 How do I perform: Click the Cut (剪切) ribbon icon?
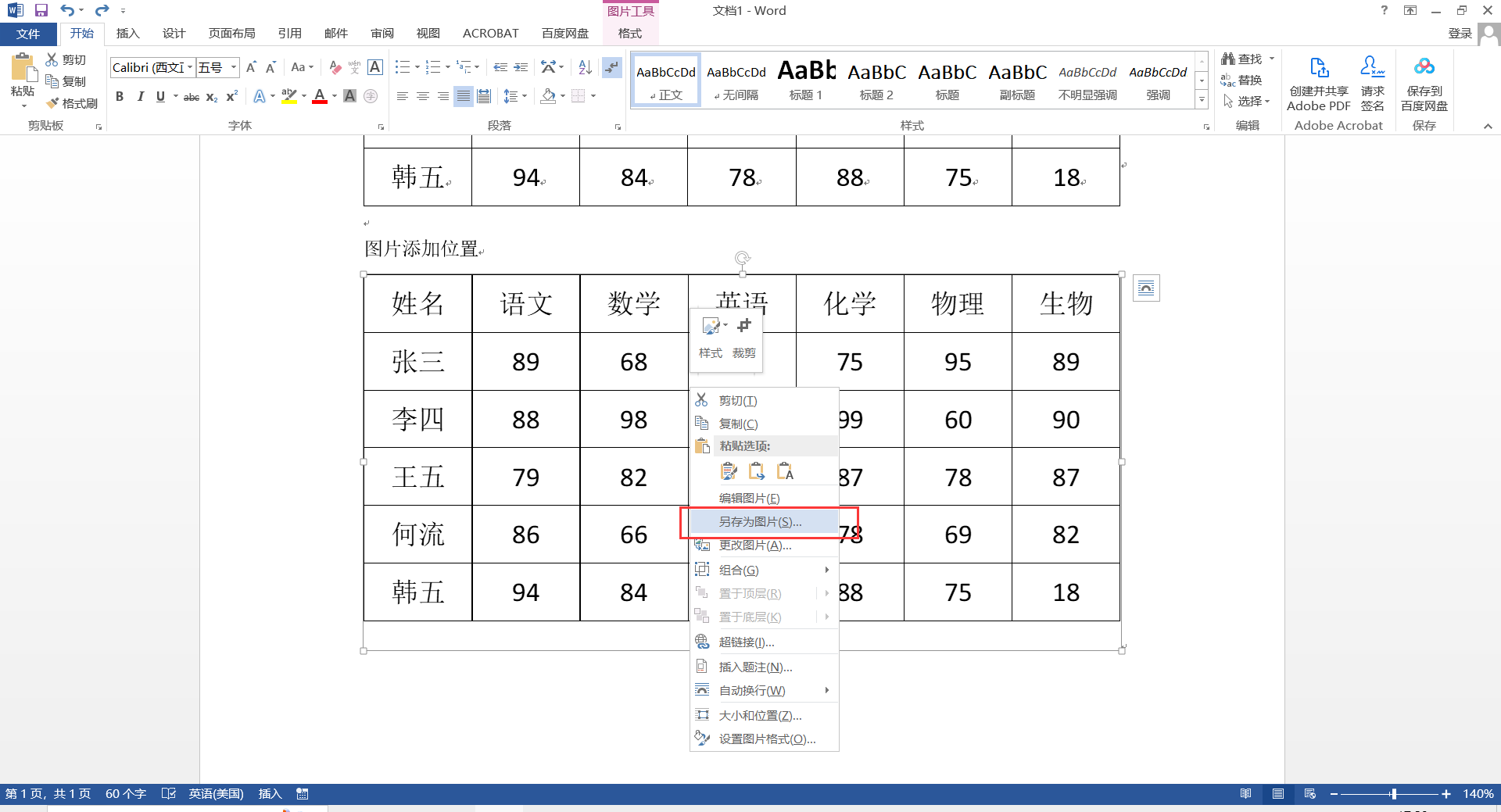(x=52, y=59)
